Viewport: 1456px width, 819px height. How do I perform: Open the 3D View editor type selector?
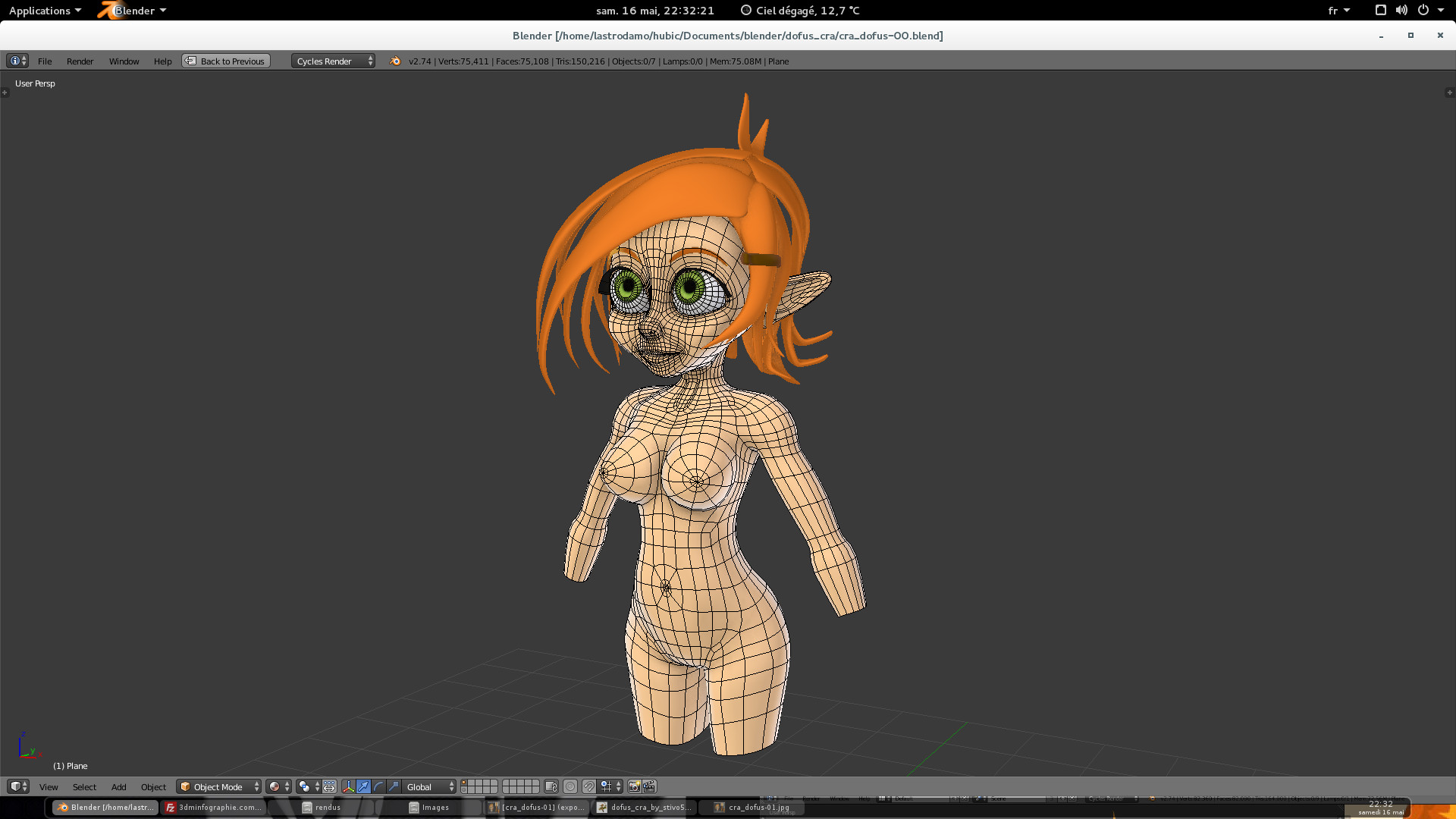tap(17, 786)
